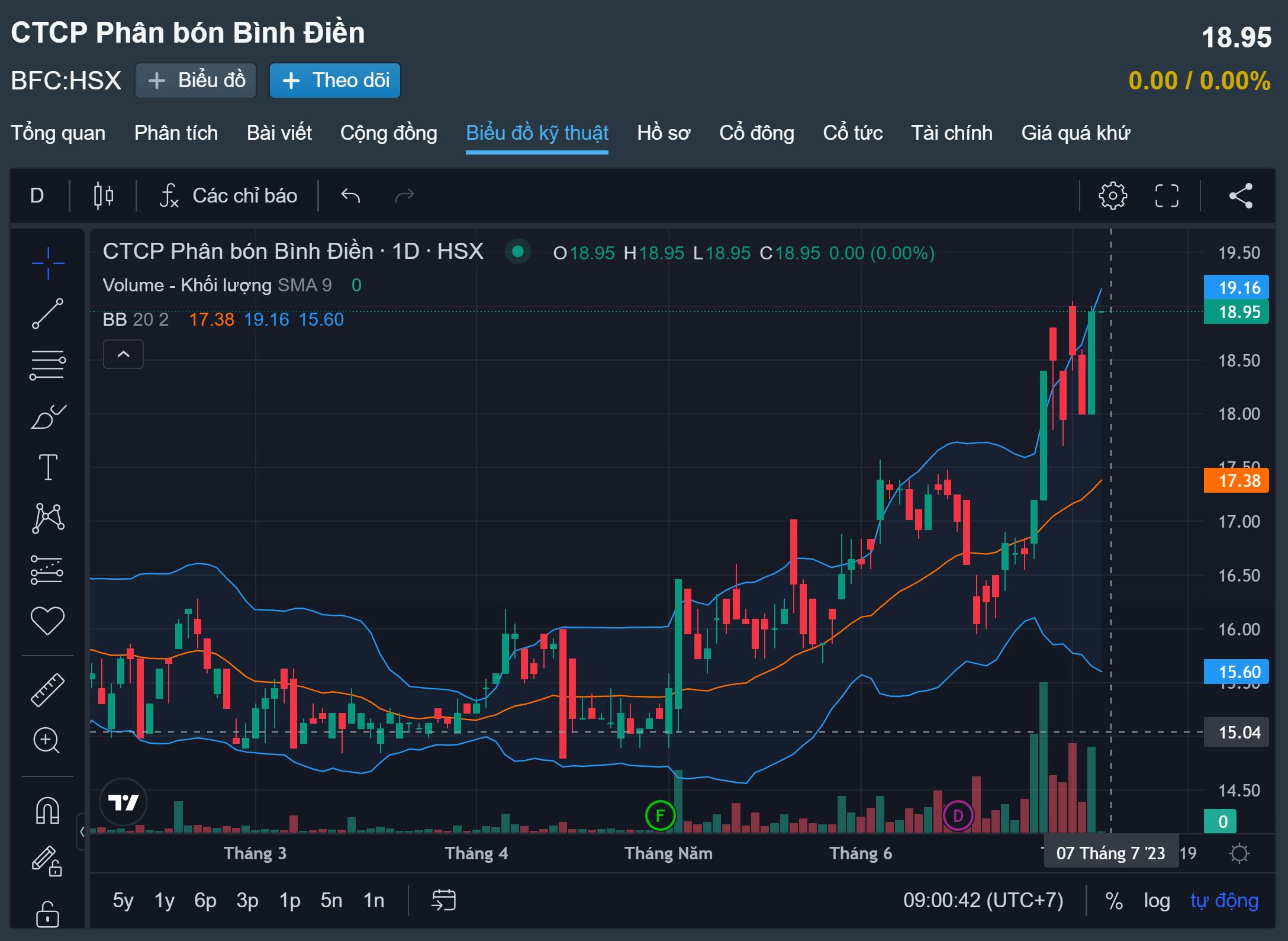The height and width of the screenshot is (941, 1288).
Task: Toggle logarithmic scale
Action: click(x=1157, y=901)
